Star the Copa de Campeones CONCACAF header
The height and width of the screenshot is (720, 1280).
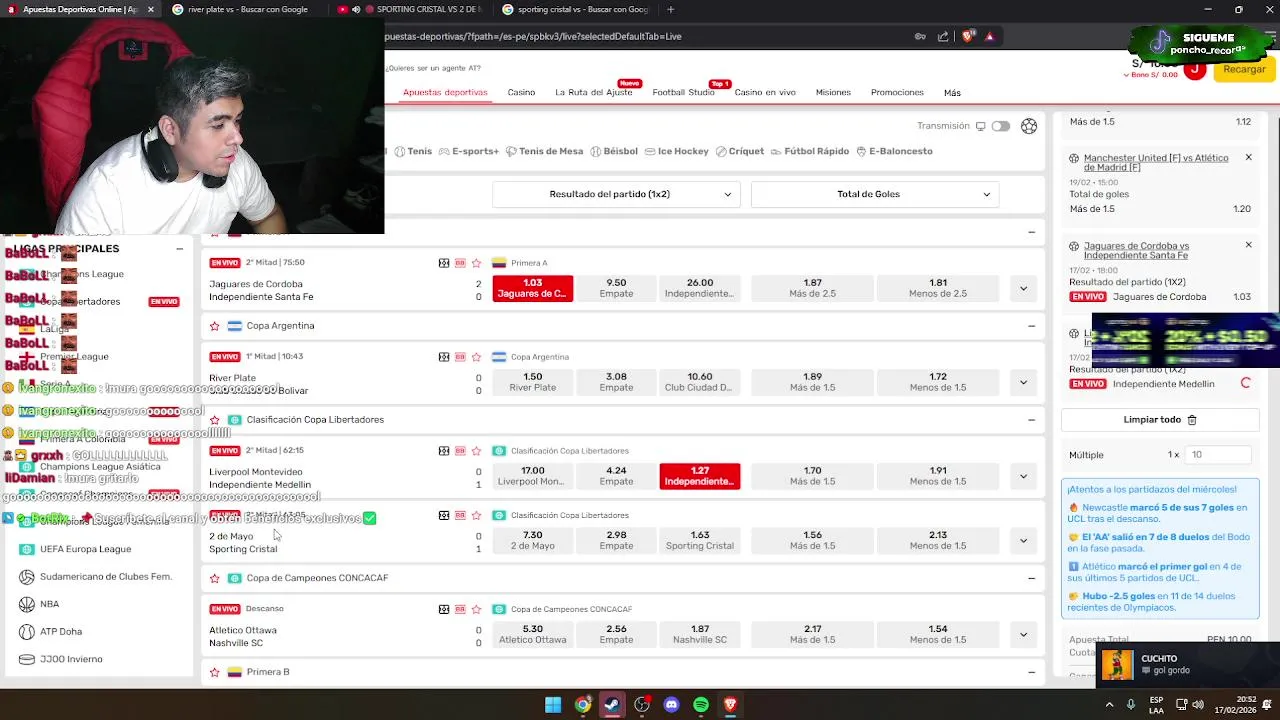point(214,578)
